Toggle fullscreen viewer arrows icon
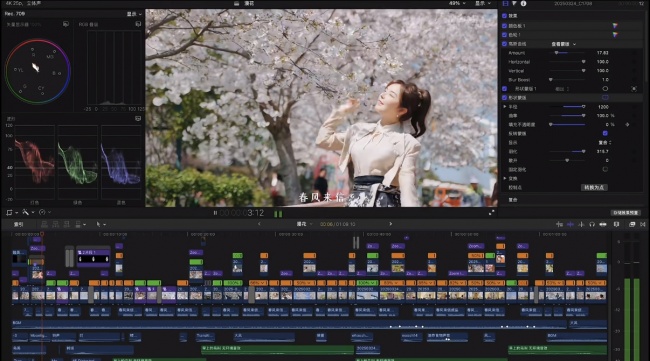 pos(491,213)
